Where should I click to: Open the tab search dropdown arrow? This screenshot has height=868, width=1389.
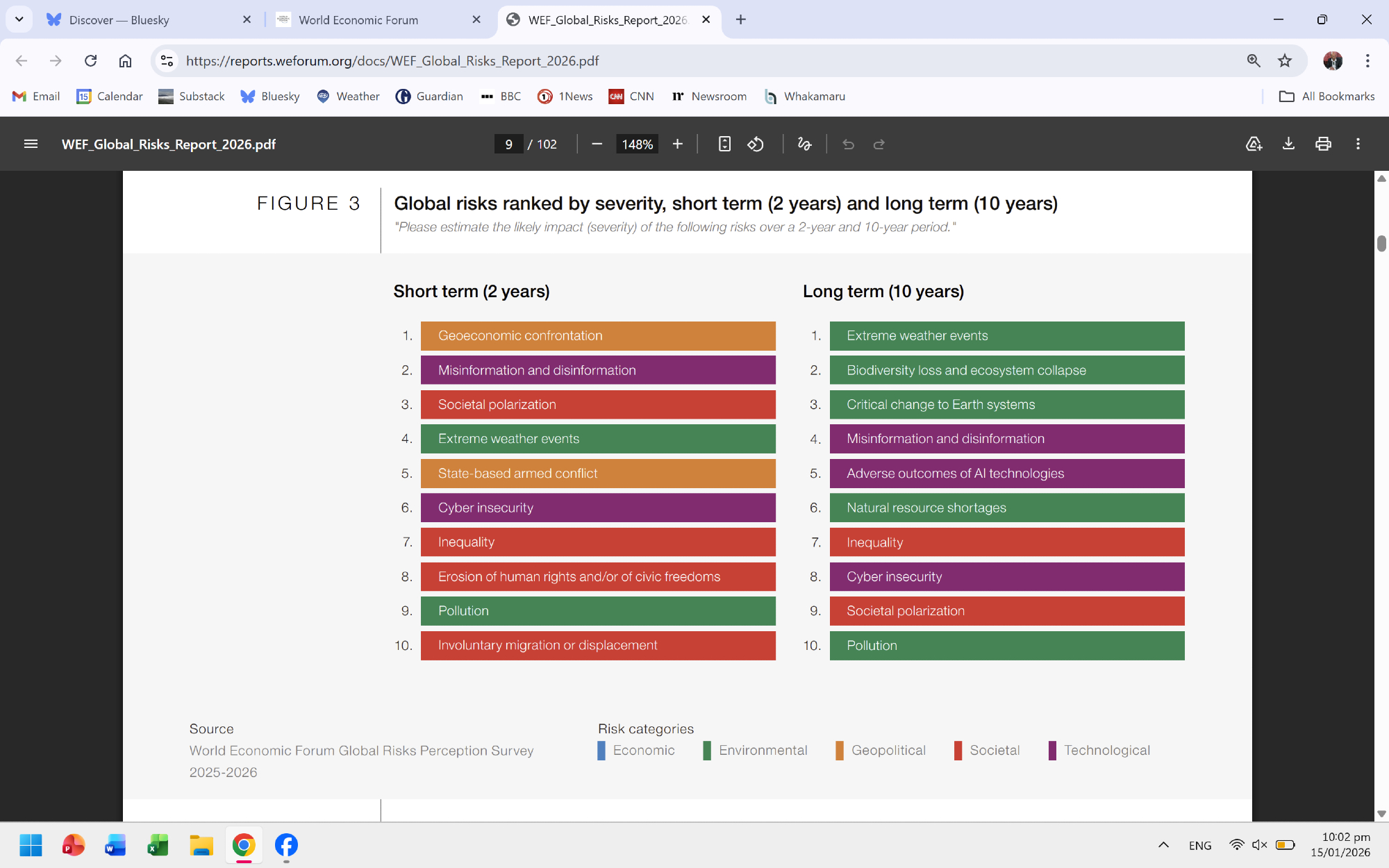19,19
